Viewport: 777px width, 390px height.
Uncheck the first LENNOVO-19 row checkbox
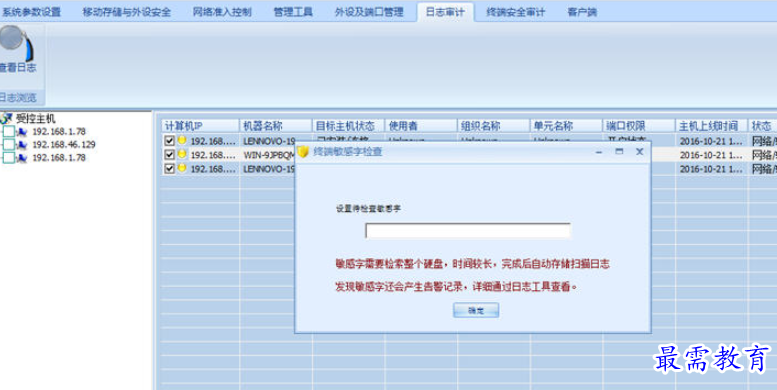[169, 141]
